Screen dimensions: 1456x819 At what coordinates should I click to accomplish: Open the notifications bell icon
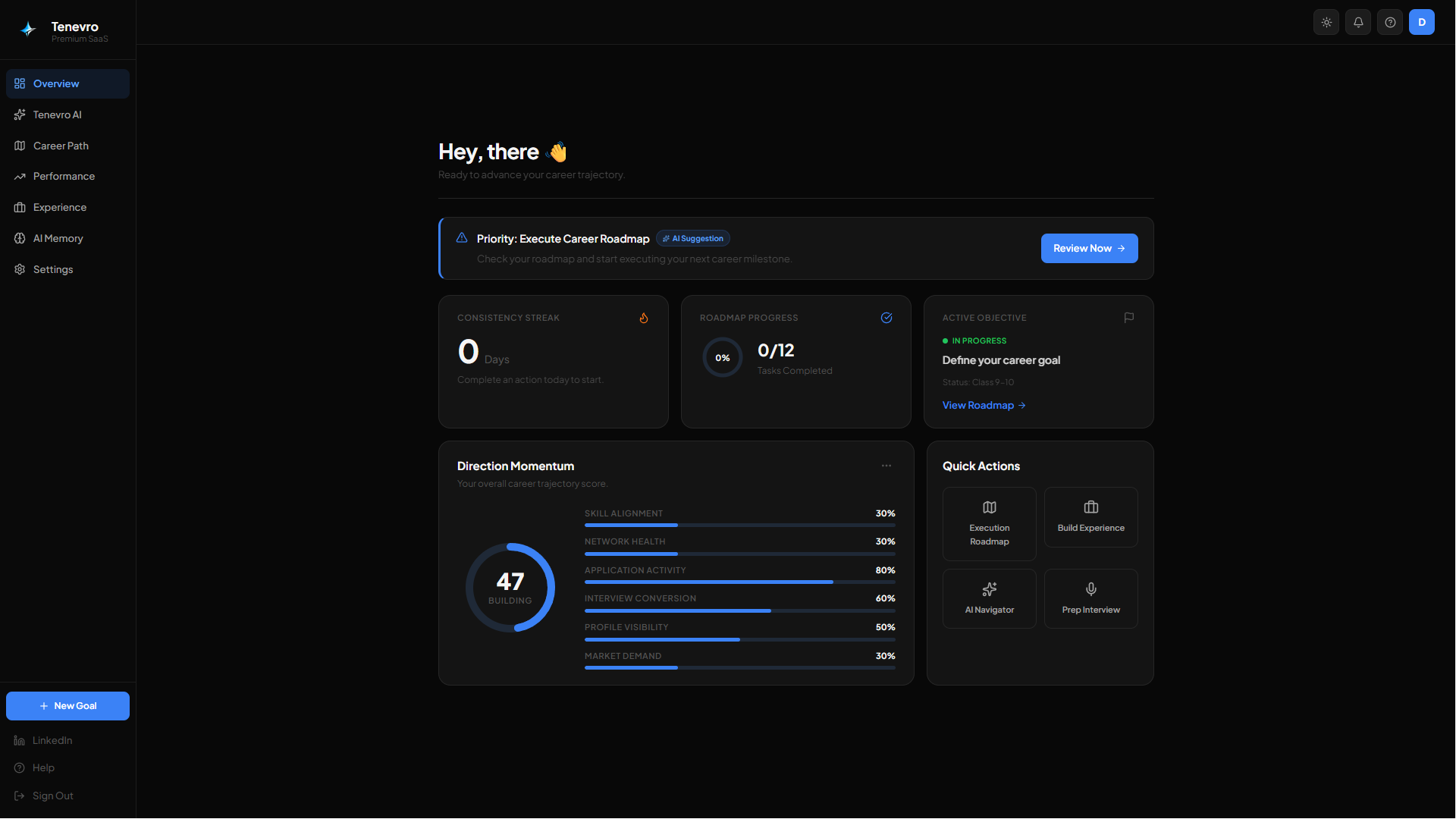[x=1358, y=22]
